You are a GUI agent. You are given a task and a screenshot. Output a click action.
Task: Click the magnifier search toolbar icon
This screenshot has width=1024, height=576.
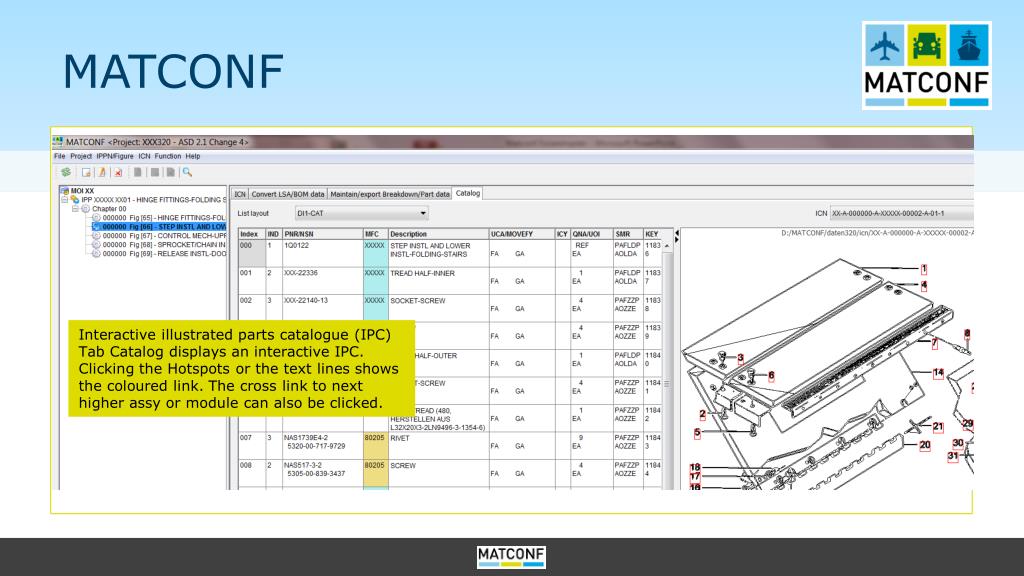tap(187, 172)
